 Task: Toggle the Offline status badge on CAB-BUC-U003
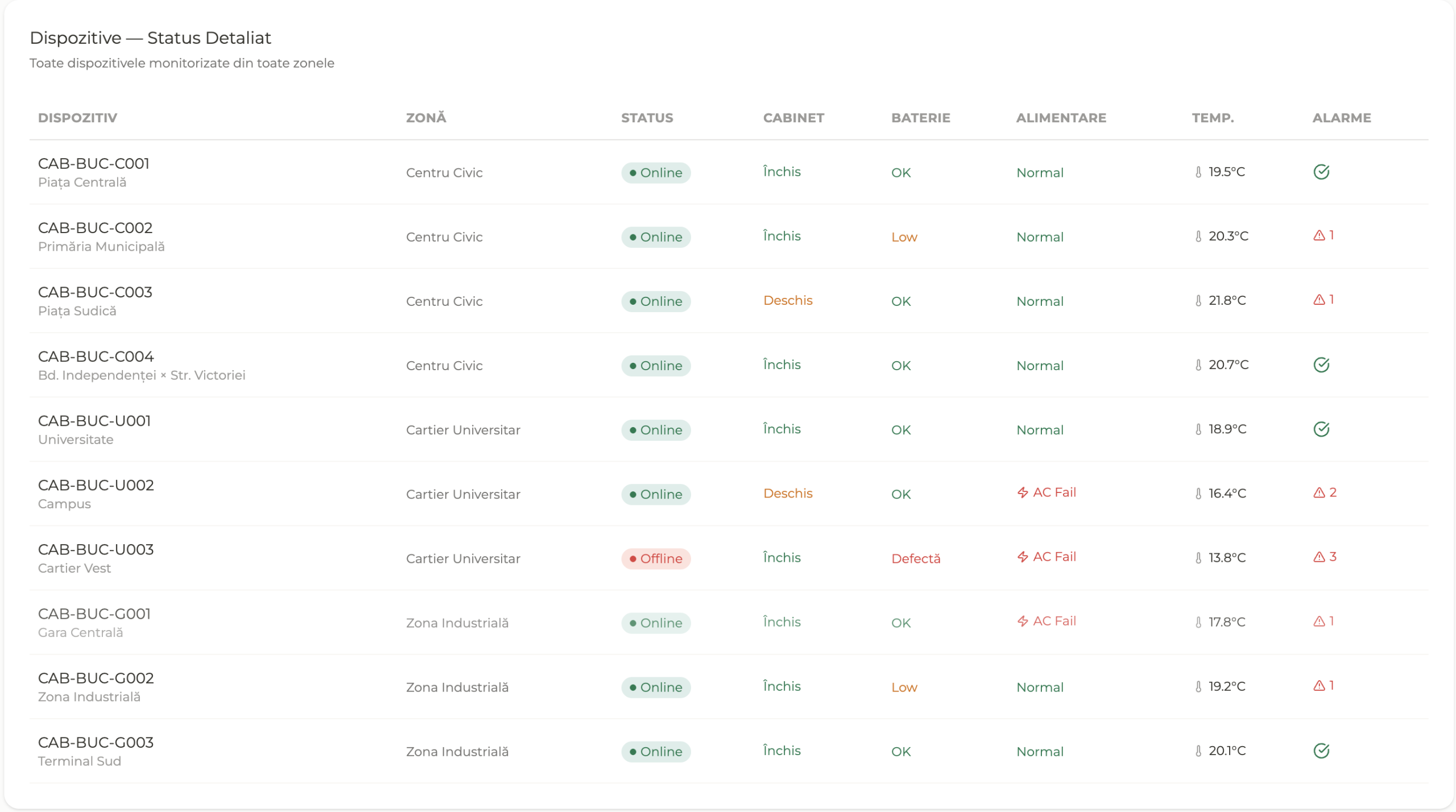tap(656, 558)
